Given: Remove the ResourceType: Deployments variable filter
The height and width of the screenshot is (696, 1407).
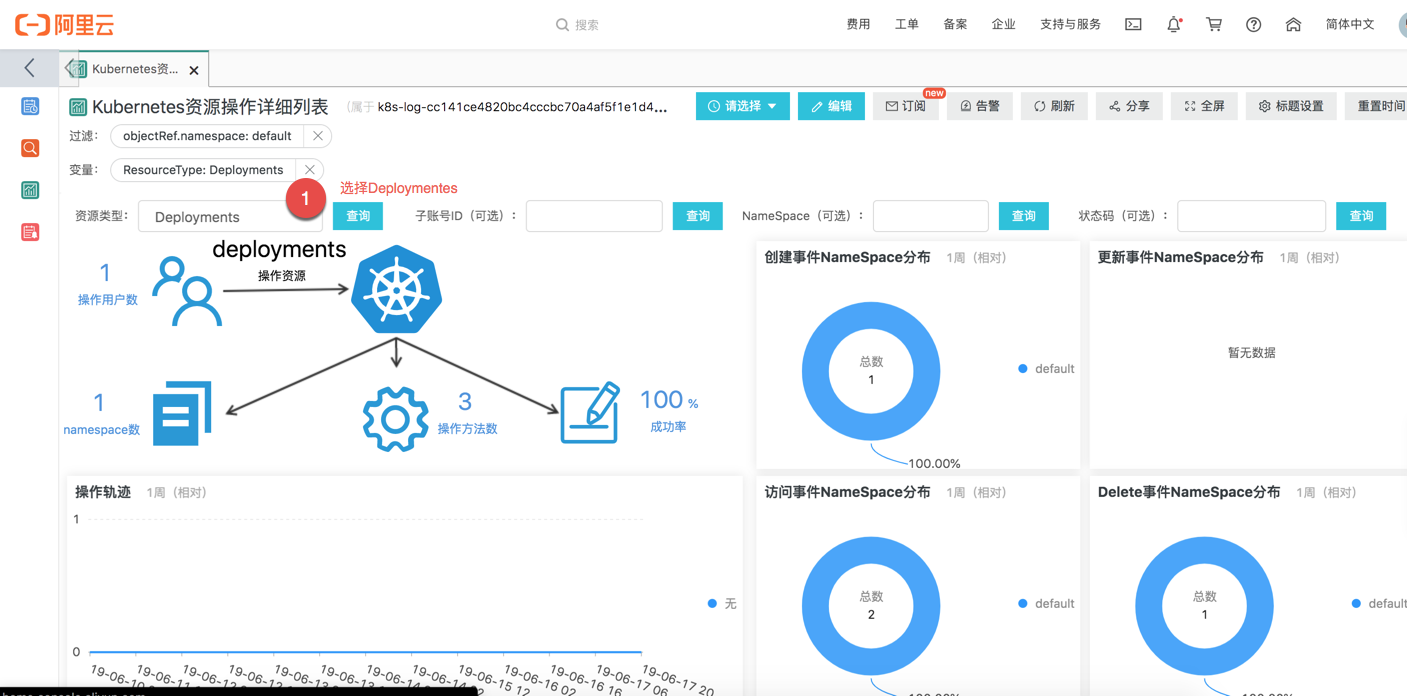Looking at the screenshot, I should [310, 170].
